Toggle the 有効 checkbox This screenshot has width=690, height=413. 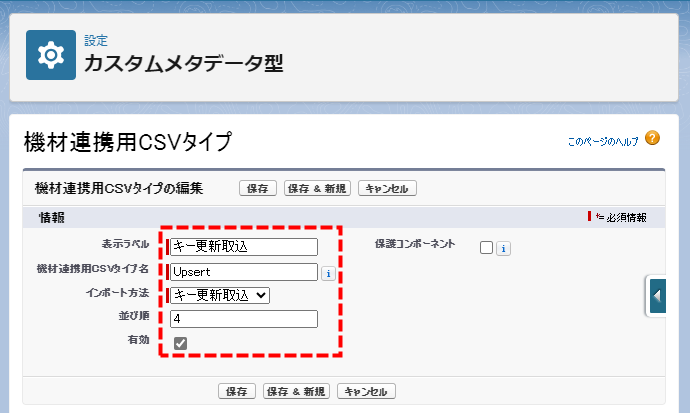click(180, 343)
